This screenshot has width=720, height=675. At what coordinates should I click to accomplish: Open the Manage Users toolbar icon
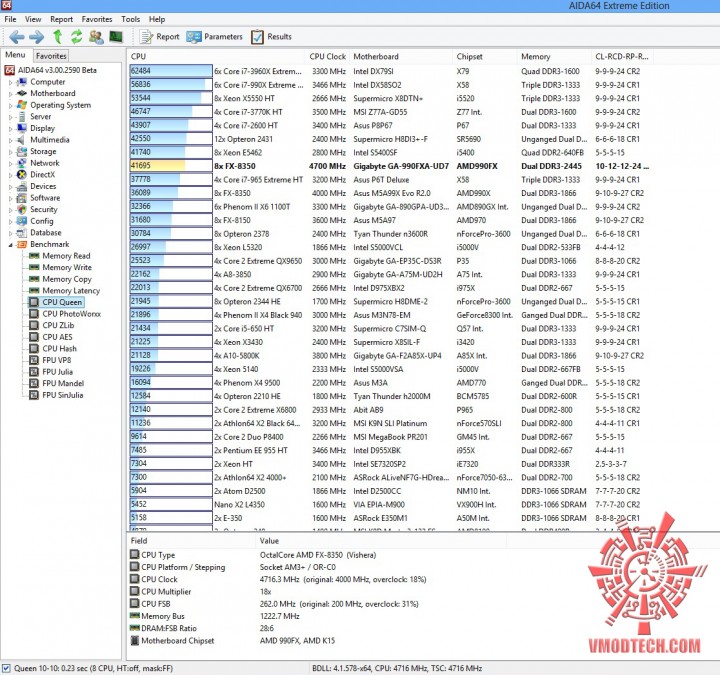[96, 37]
